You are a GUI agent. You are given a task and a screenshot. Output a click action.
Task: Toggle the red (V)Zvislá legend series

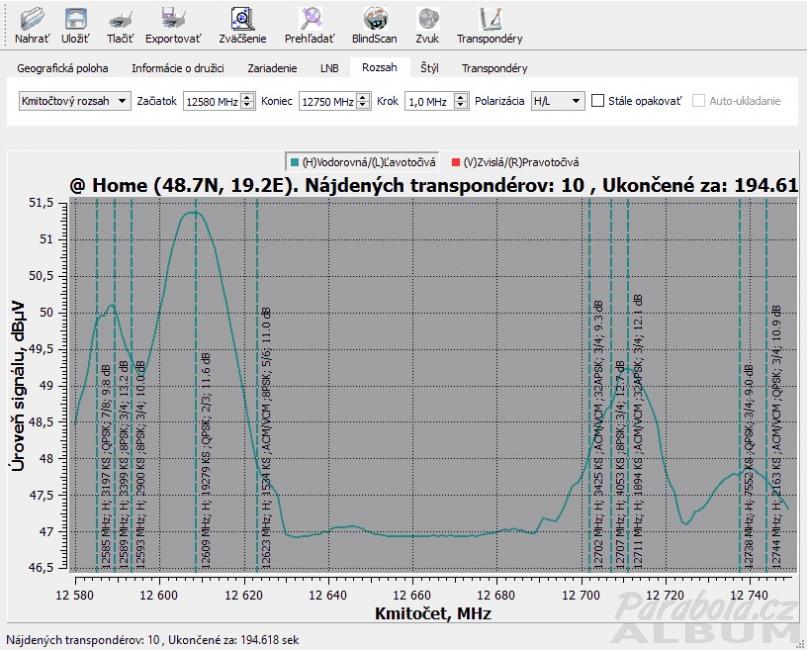[515, 162]
